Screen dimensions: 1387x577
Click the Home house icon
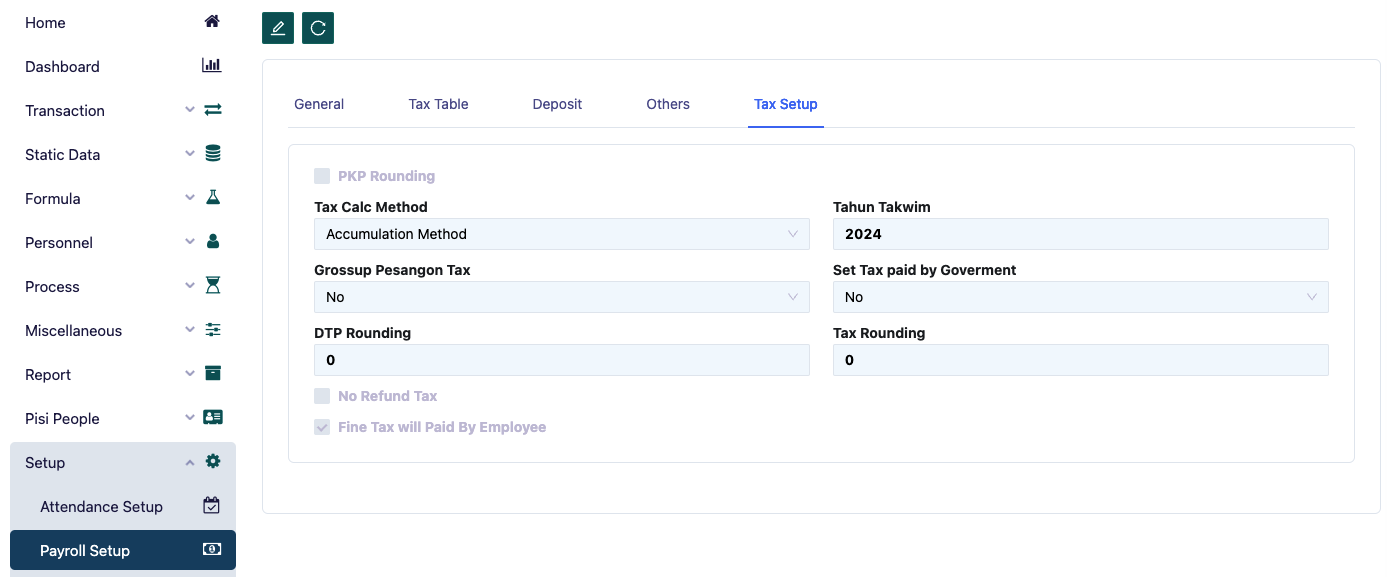[x=212, y=22]
